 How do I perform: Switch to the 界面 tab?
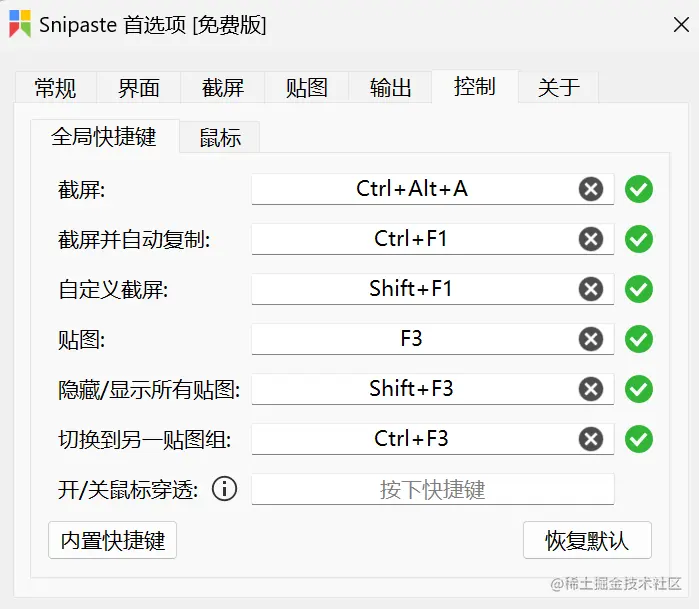pyautogui.click(x=139, y=87)
